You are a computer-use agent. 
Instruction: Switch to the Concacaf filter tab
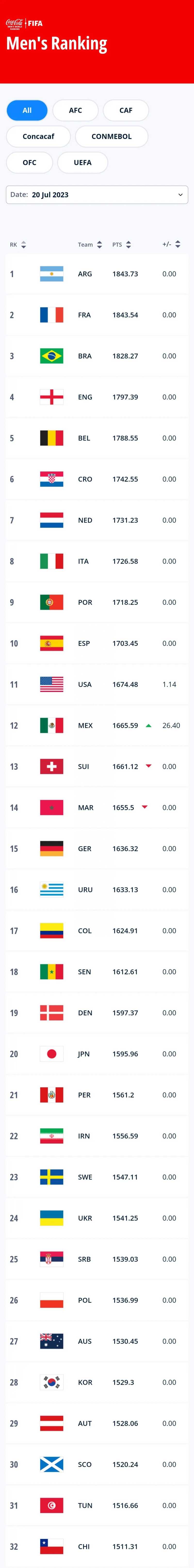38,136
